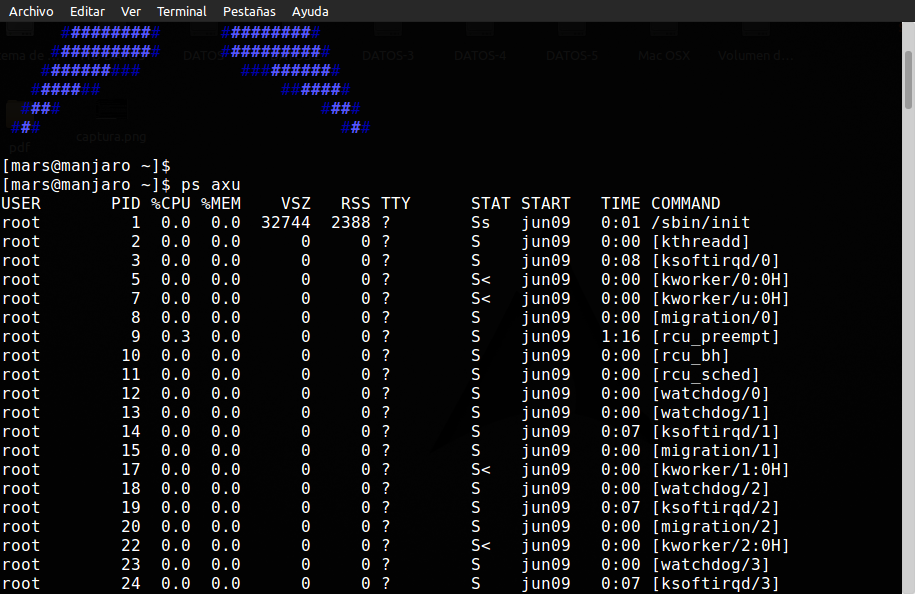Click the [kthreadd] process name

[x=700, y=242]
